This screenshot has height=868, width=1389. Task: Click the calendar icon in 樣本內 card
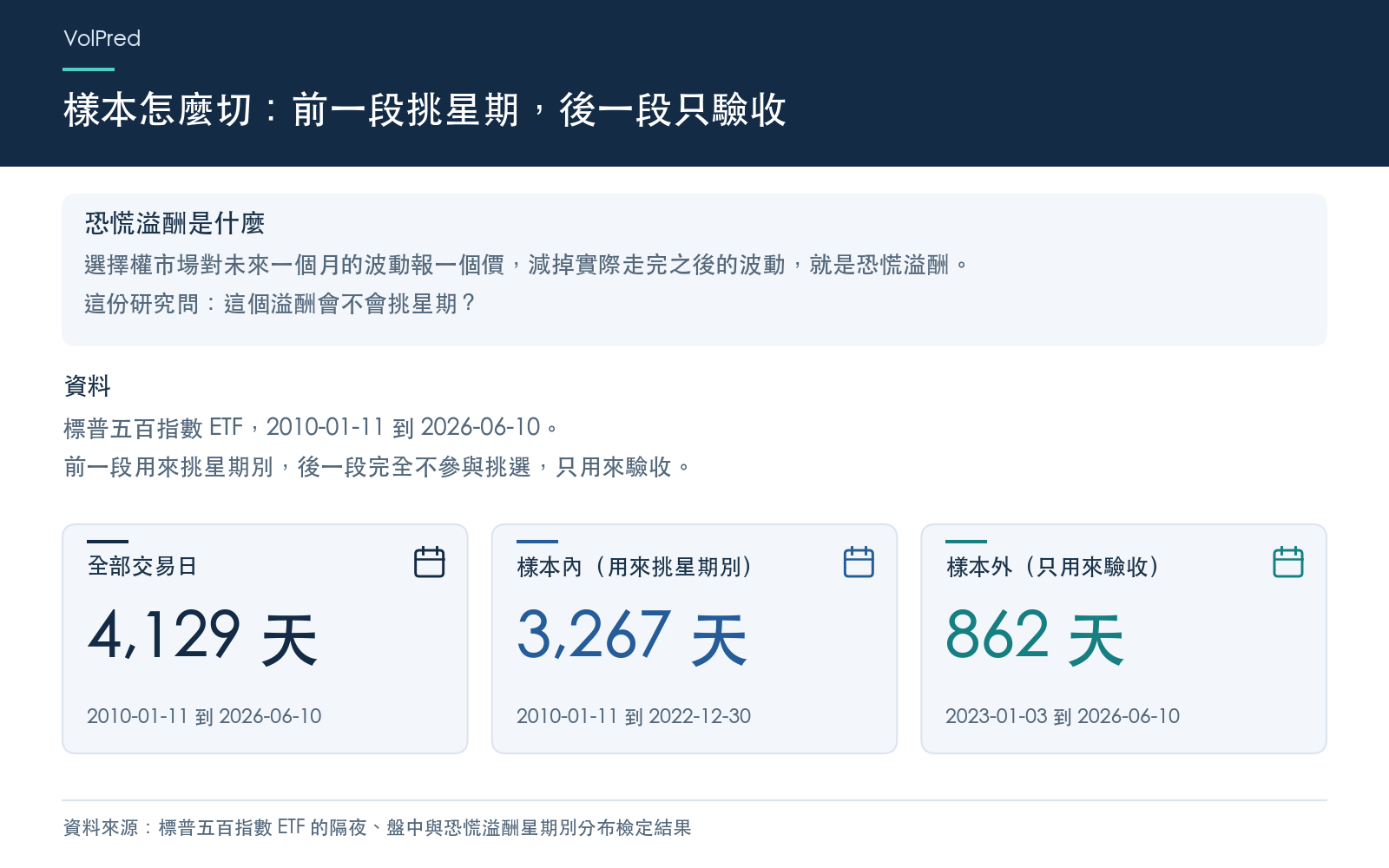(859, 562)
